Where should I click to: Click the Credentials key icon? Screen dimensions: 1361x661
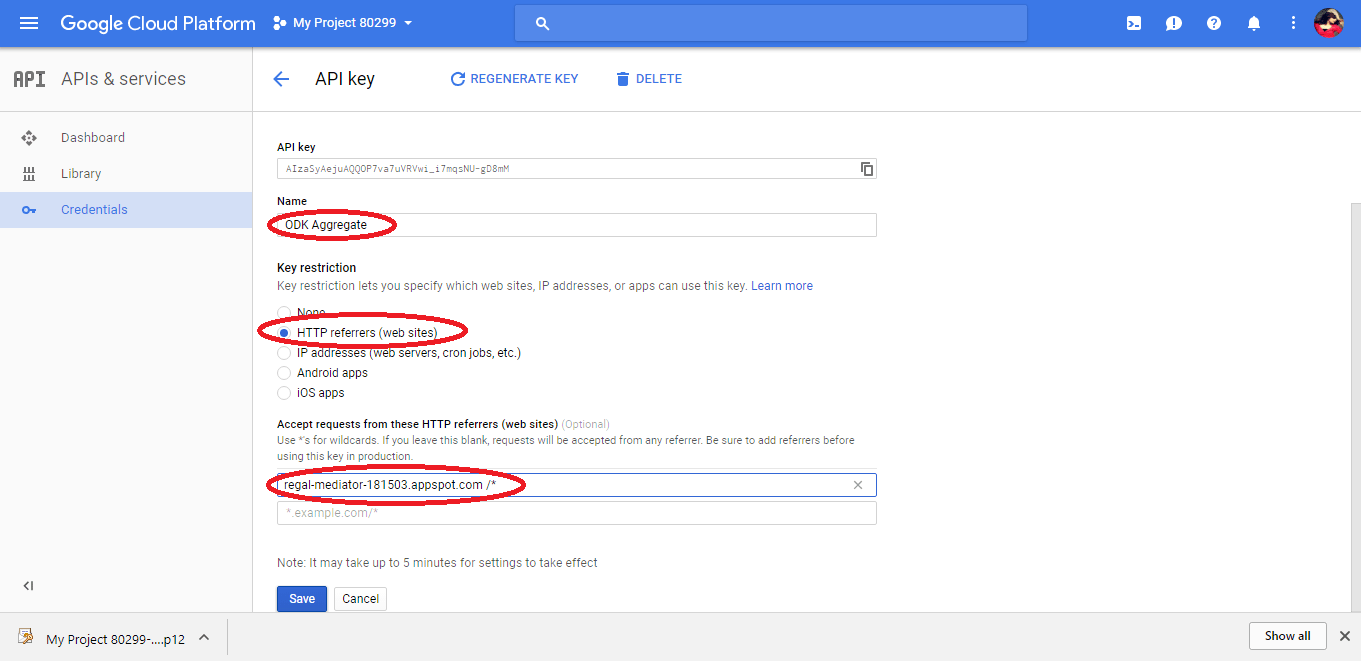click(29, 210)
